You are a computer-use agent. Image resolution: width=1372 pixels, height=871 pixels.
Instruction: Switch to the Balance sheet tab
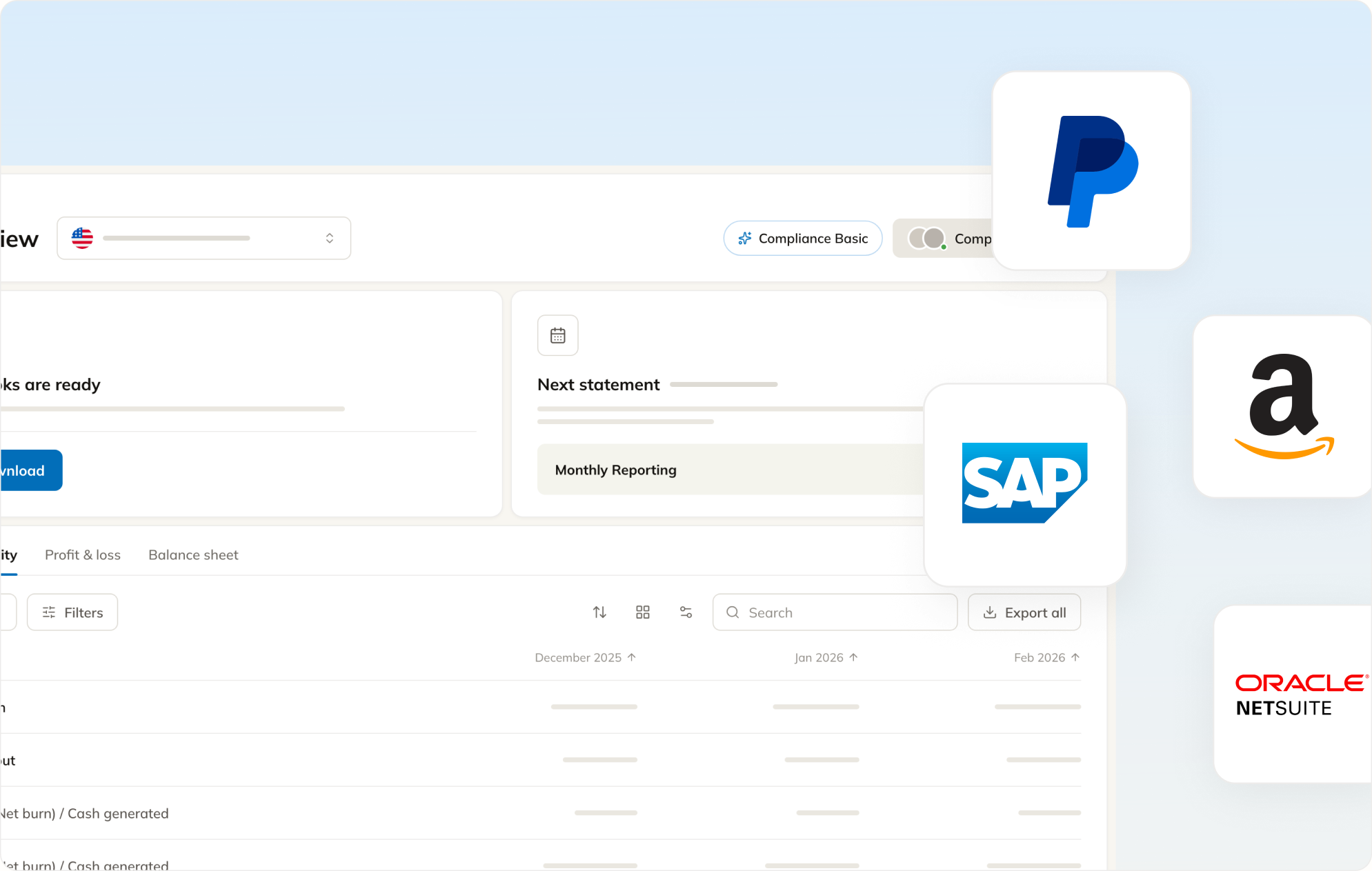[193, 555]
